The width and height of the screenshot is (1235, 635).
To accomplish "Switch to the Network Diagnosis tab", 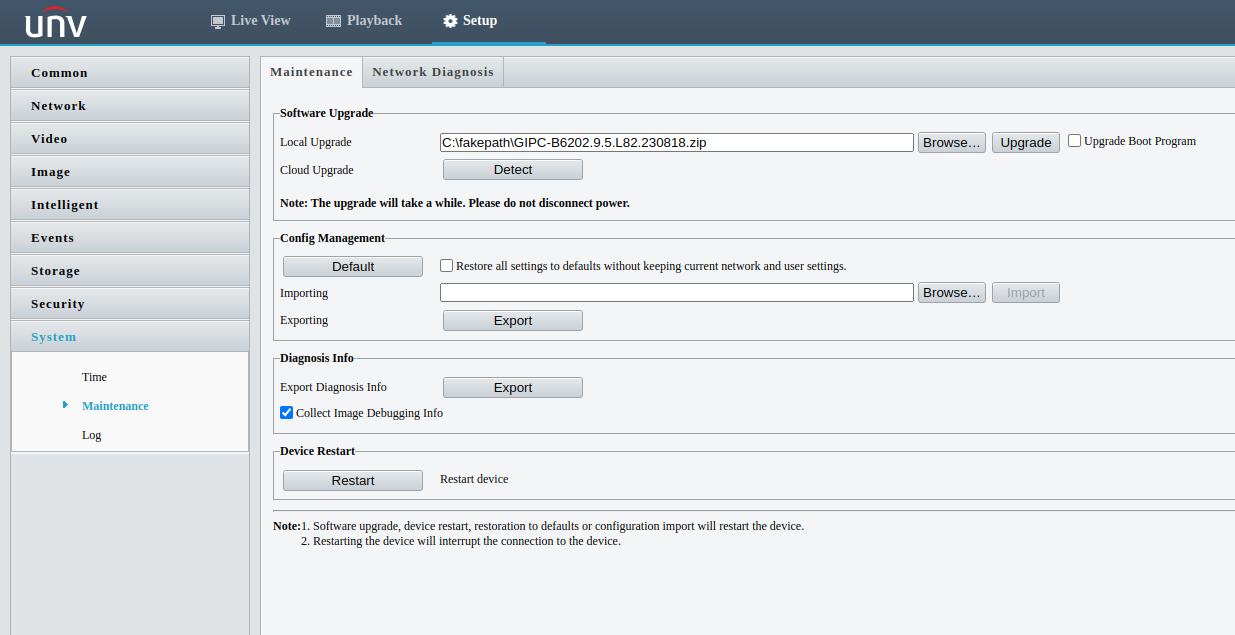I will (x=433, y=72).
